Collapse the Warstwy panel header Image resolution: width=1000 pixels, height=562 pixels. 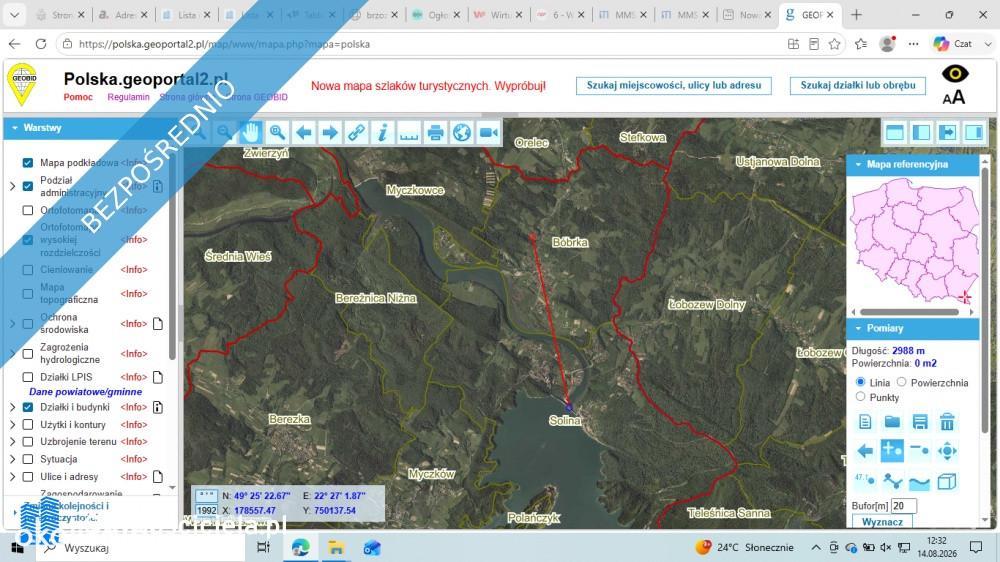(93, 128)
